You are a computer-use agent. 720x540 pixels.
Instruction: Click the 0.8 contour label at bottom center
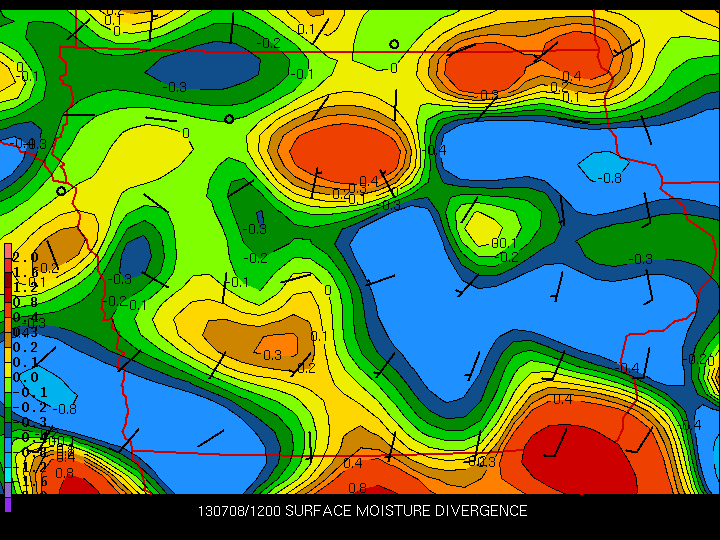coord(357,489)
